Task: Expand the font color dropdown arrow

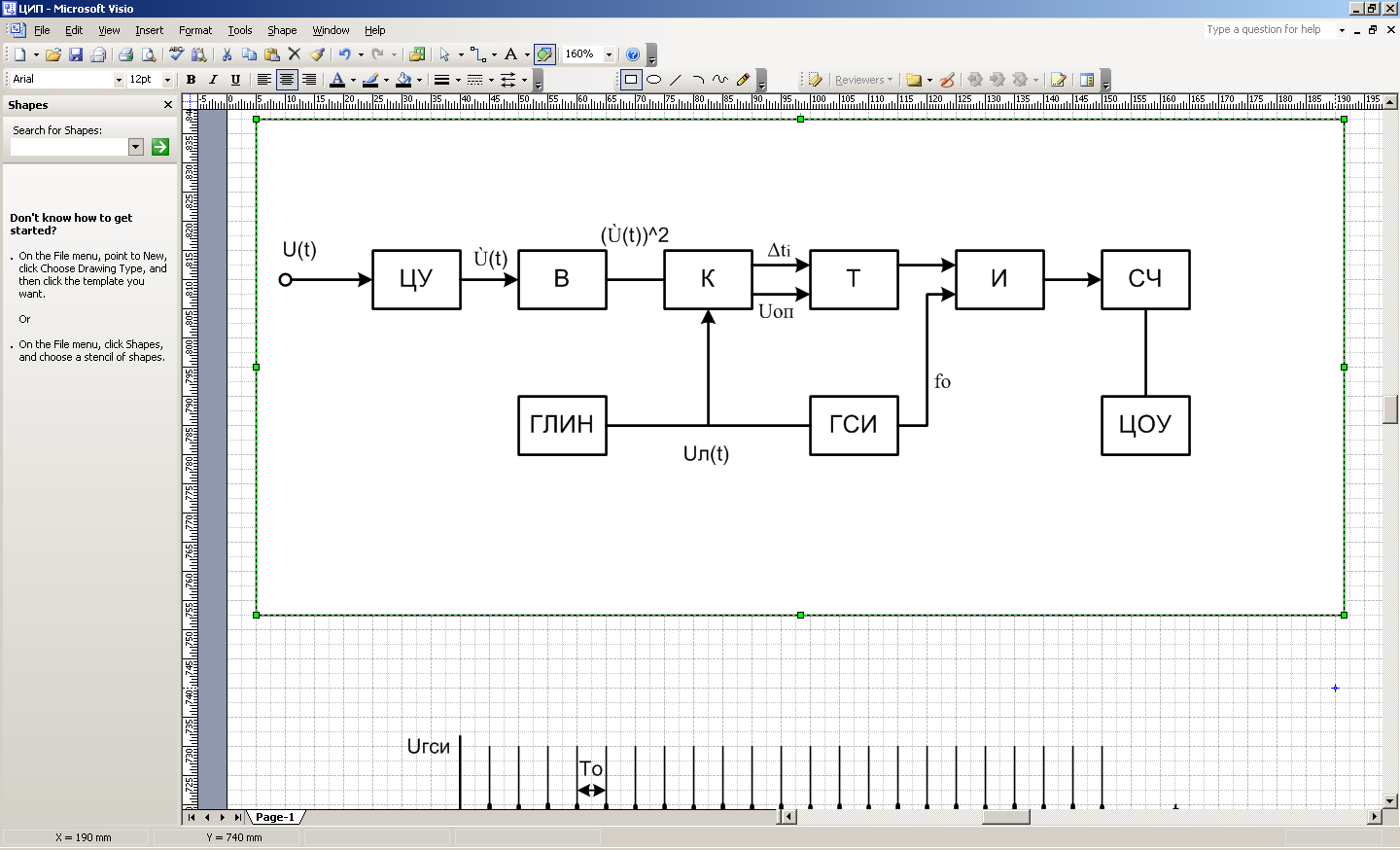Action: tap(353, 80)
